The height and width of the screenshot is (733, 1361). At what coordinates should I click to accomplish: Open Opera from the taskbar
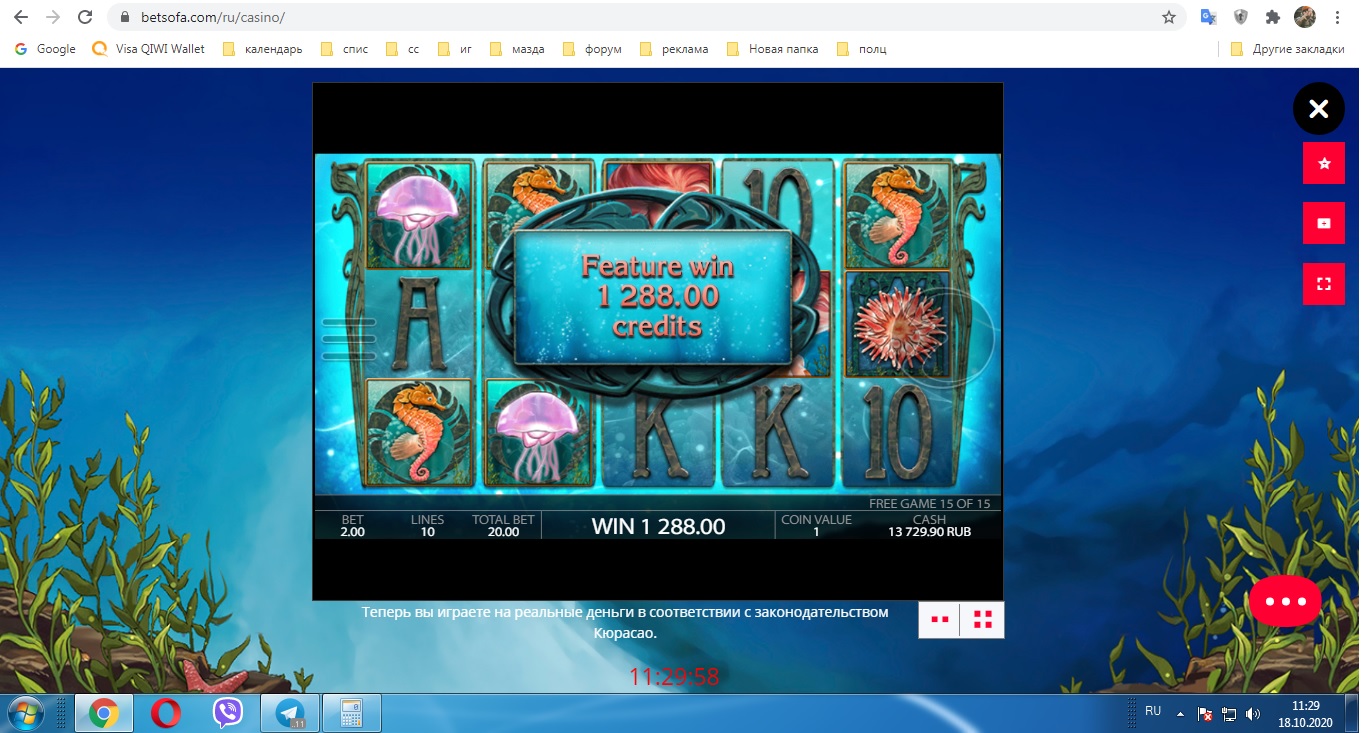(166, 713)
